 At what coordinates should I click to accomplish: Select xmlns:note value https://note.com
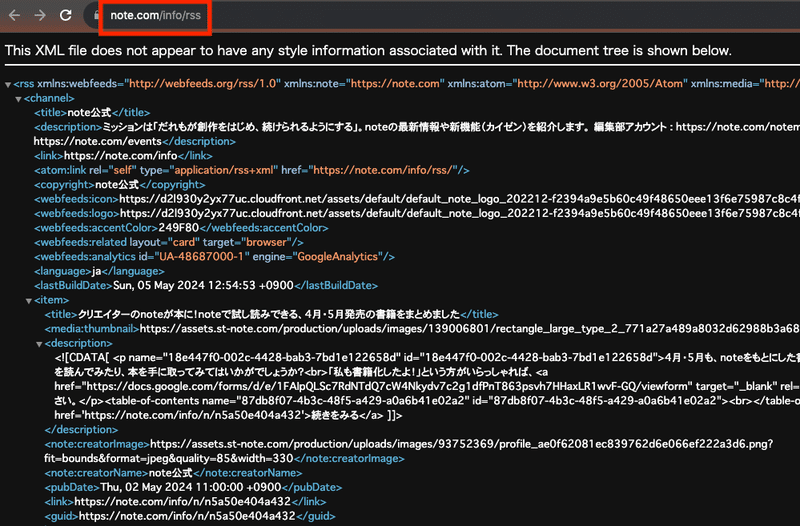click(x=395, y=84)
